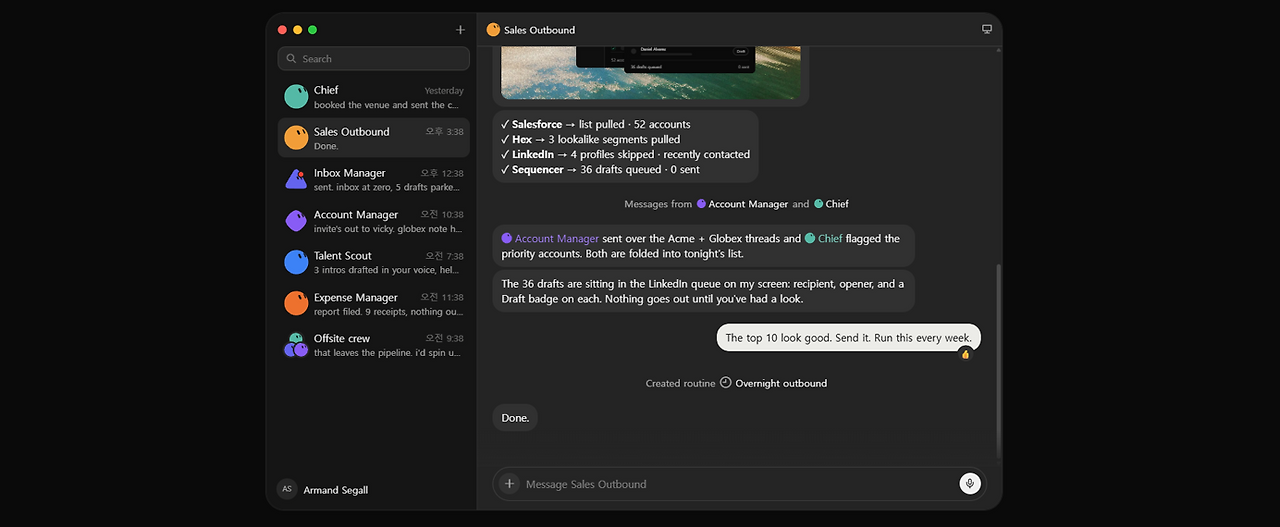Open the Inbox Manager conversation
Screen dimensions: 1280x527
pyautogui.click(x=373, y=180)
